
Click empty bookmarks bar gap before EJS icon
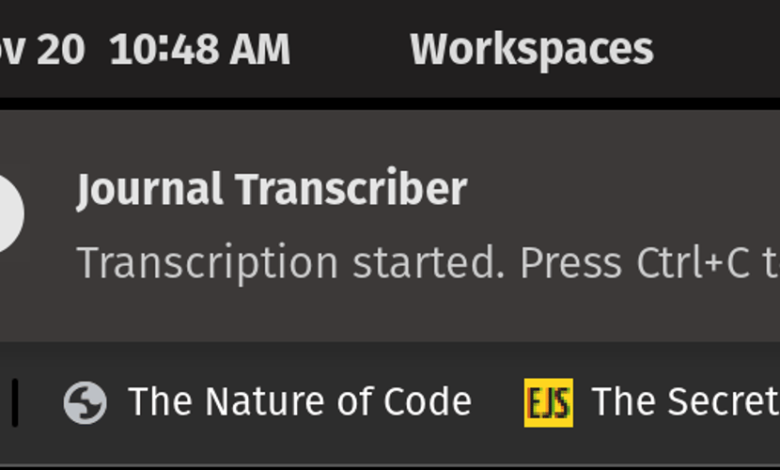(497, 403)
